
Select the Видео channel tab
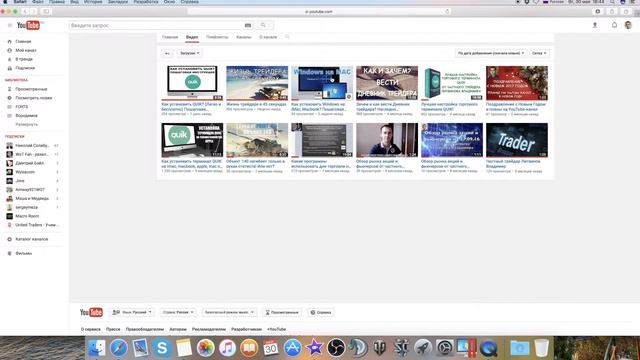point(192,37)
